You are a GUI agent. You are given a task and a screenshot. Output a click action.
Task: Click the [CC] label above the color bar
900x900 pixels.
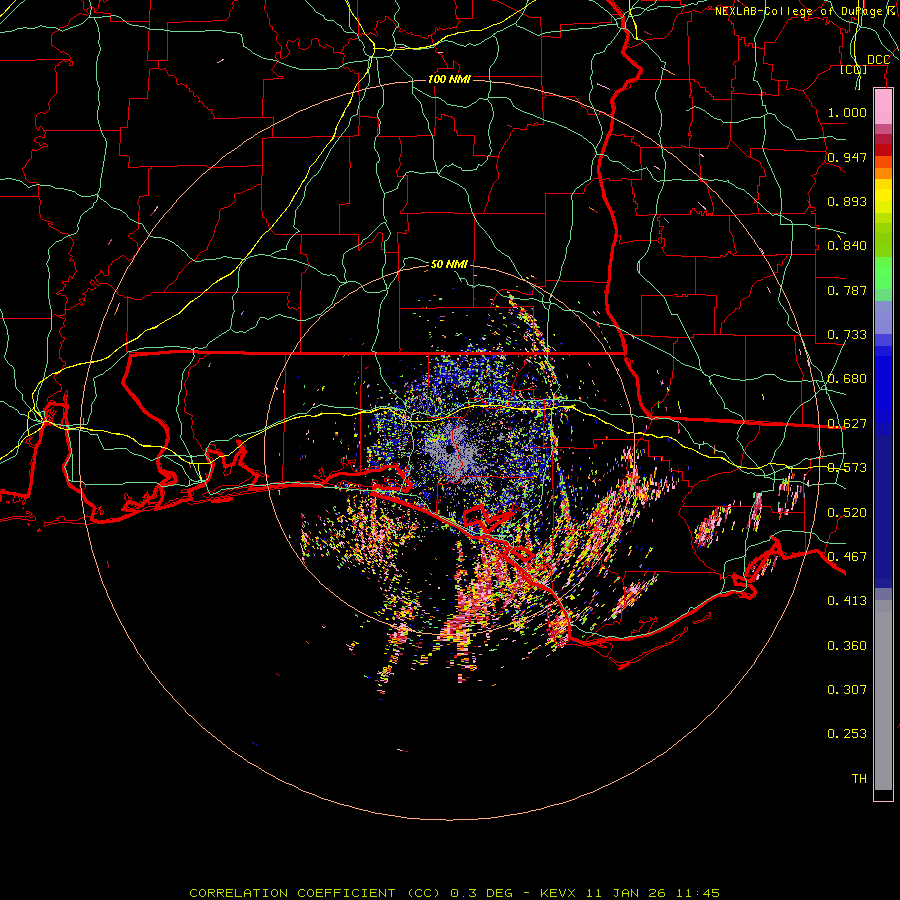[854, 69]
